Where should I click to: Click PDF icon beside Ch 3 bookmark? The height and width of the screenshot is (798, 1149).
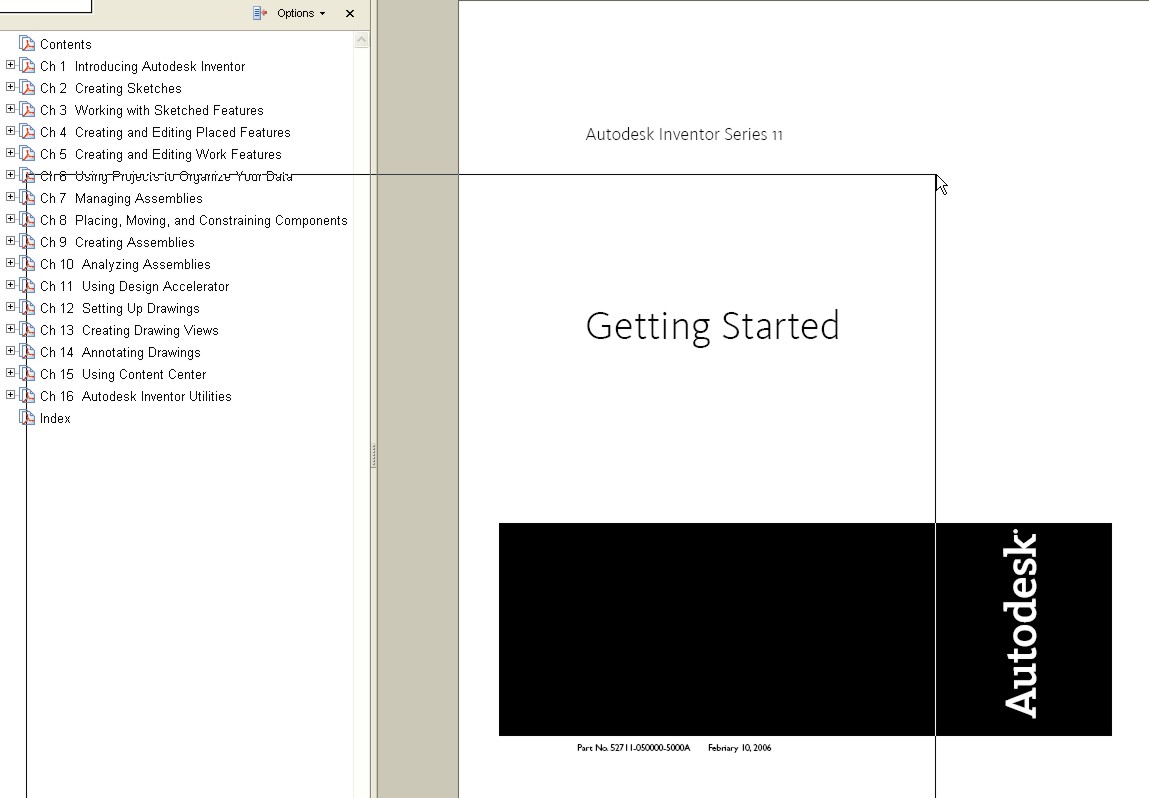point(27,110)
